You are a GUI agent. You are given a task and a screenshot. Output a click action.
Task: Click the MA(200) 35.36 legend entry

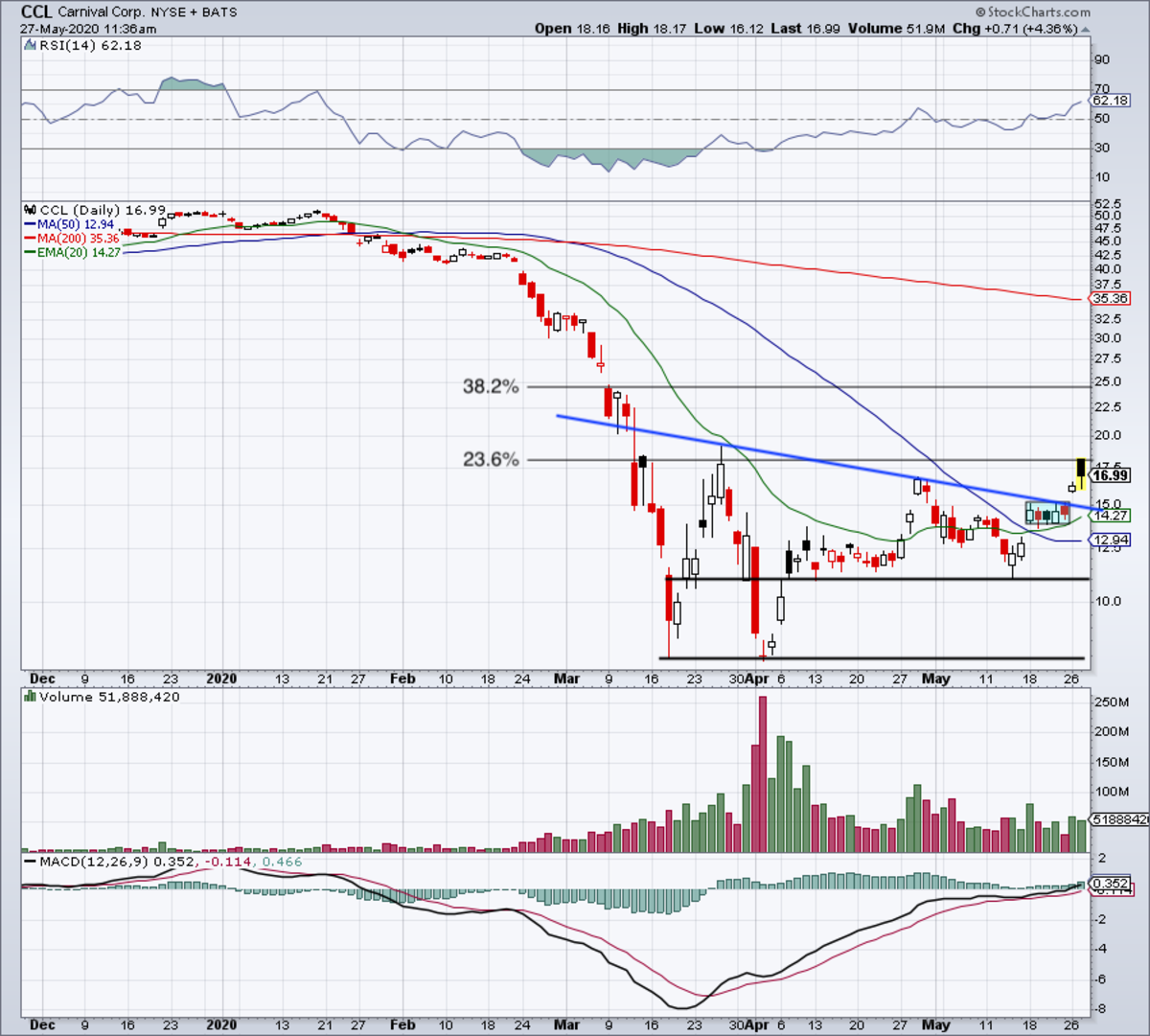[72, 239]
